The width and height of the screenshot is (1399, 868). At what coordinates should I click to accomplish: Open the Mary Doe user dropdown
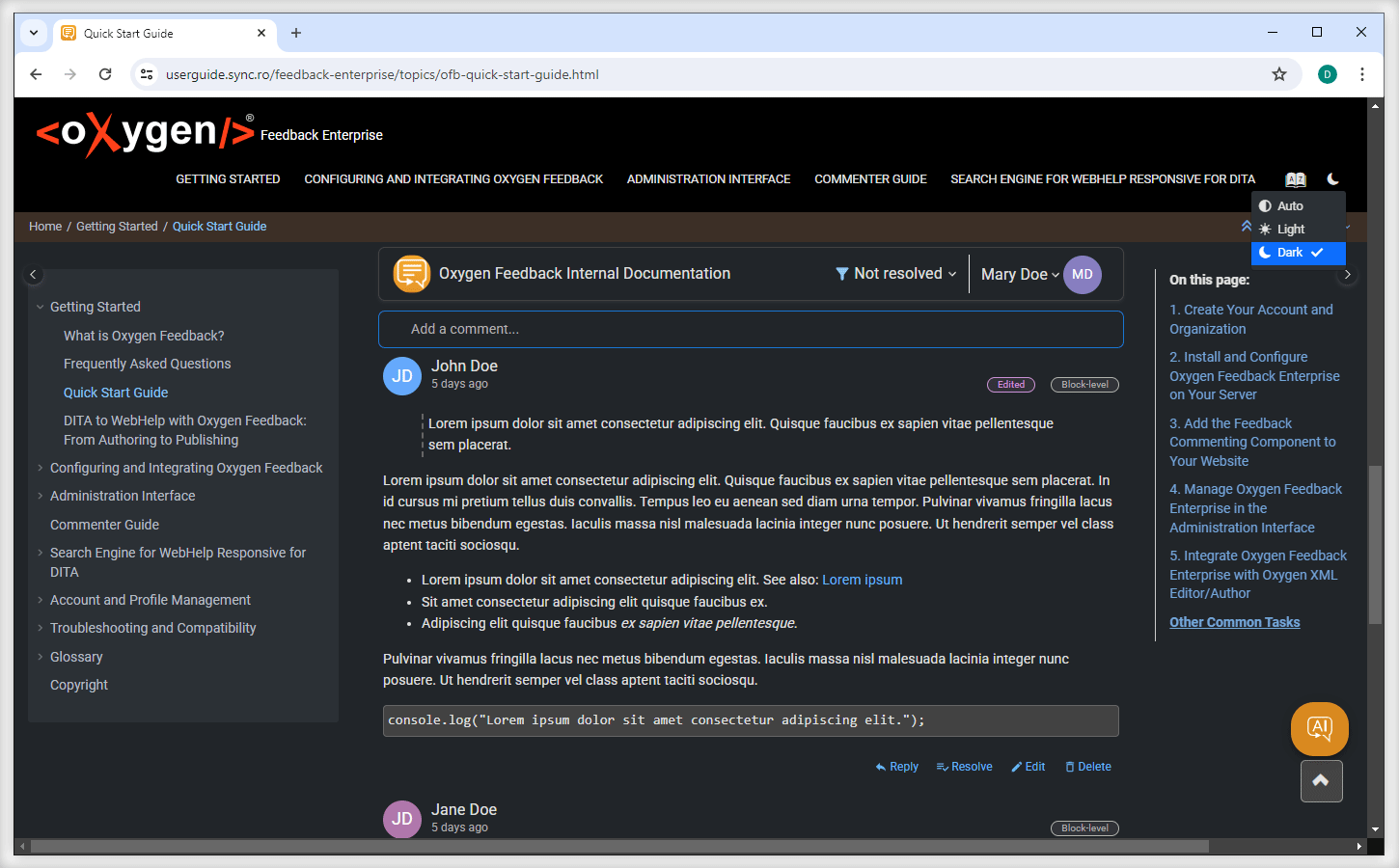(x=1019, y=275)
